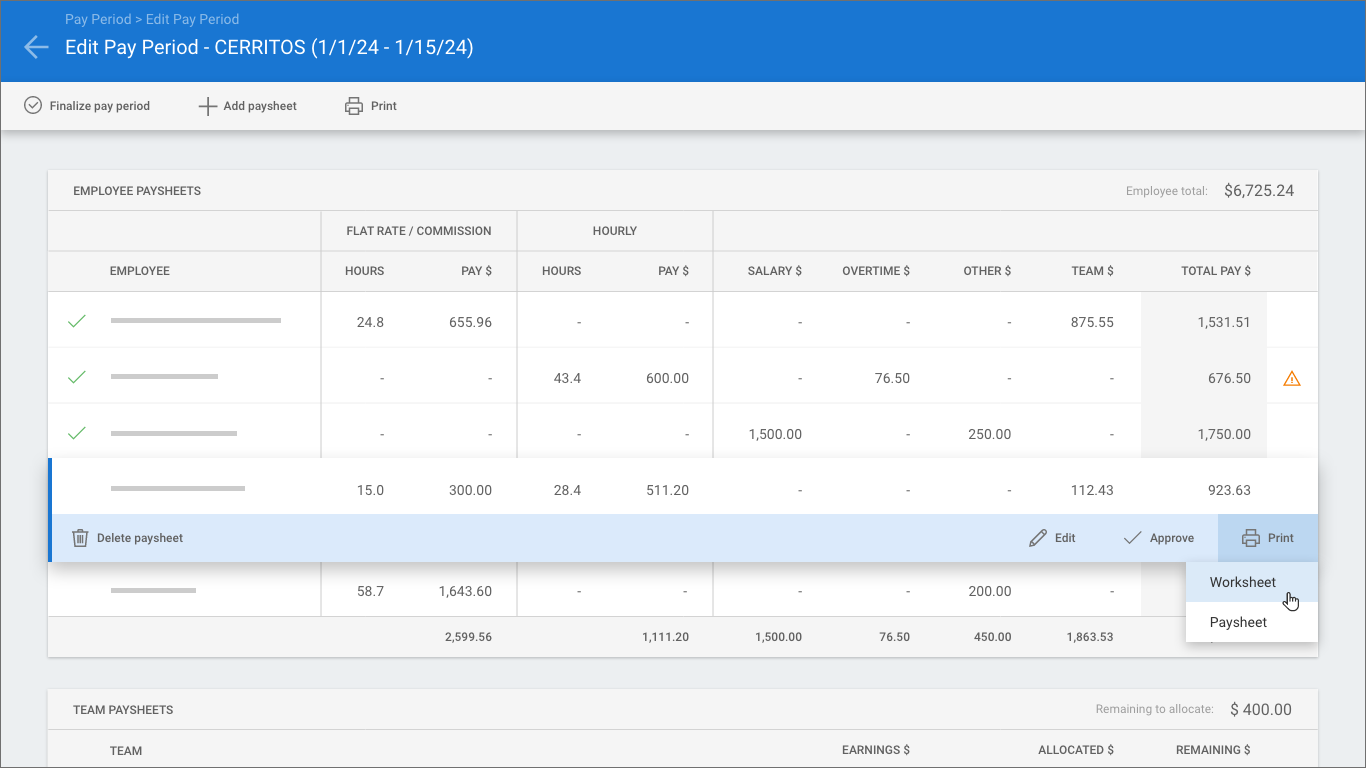Image resolution: width=1366 pixels, height=768 pixels.
Task: Click the plus icon for Add paysheet
Action: tap(207, 106)
